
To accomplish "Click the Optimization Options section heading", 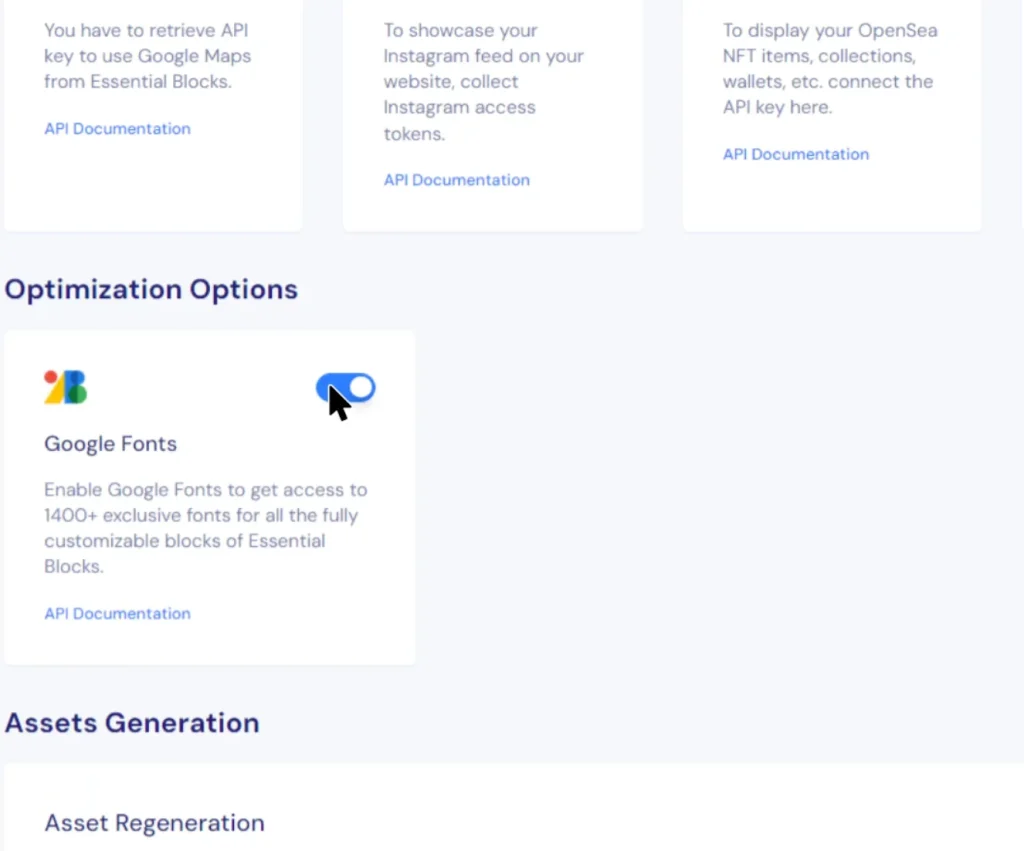I will click(x=150, y=289).
